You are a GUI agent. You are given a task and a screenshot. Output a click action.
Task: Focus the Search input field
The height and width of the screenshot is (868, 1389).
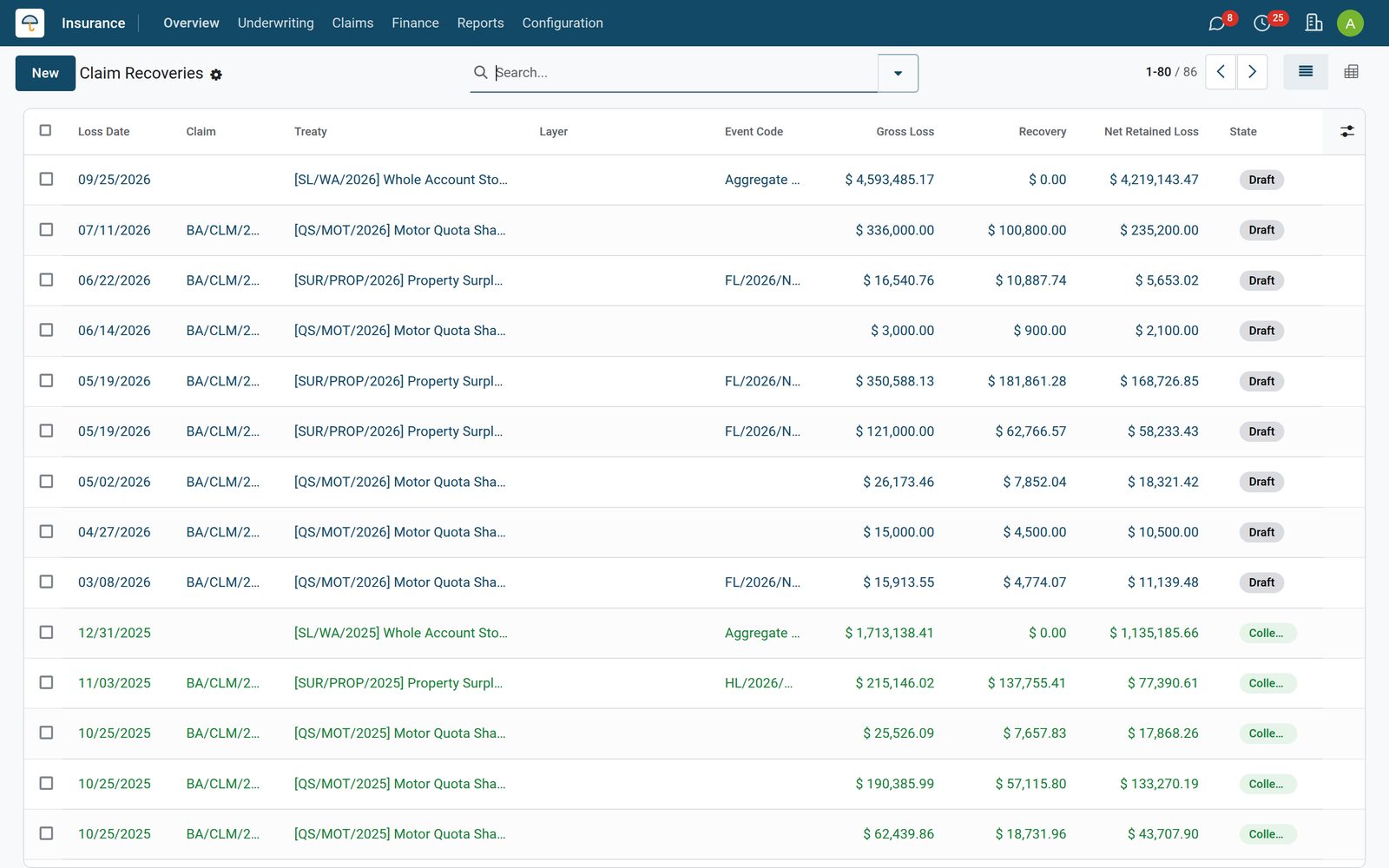(x=685, y=72)
